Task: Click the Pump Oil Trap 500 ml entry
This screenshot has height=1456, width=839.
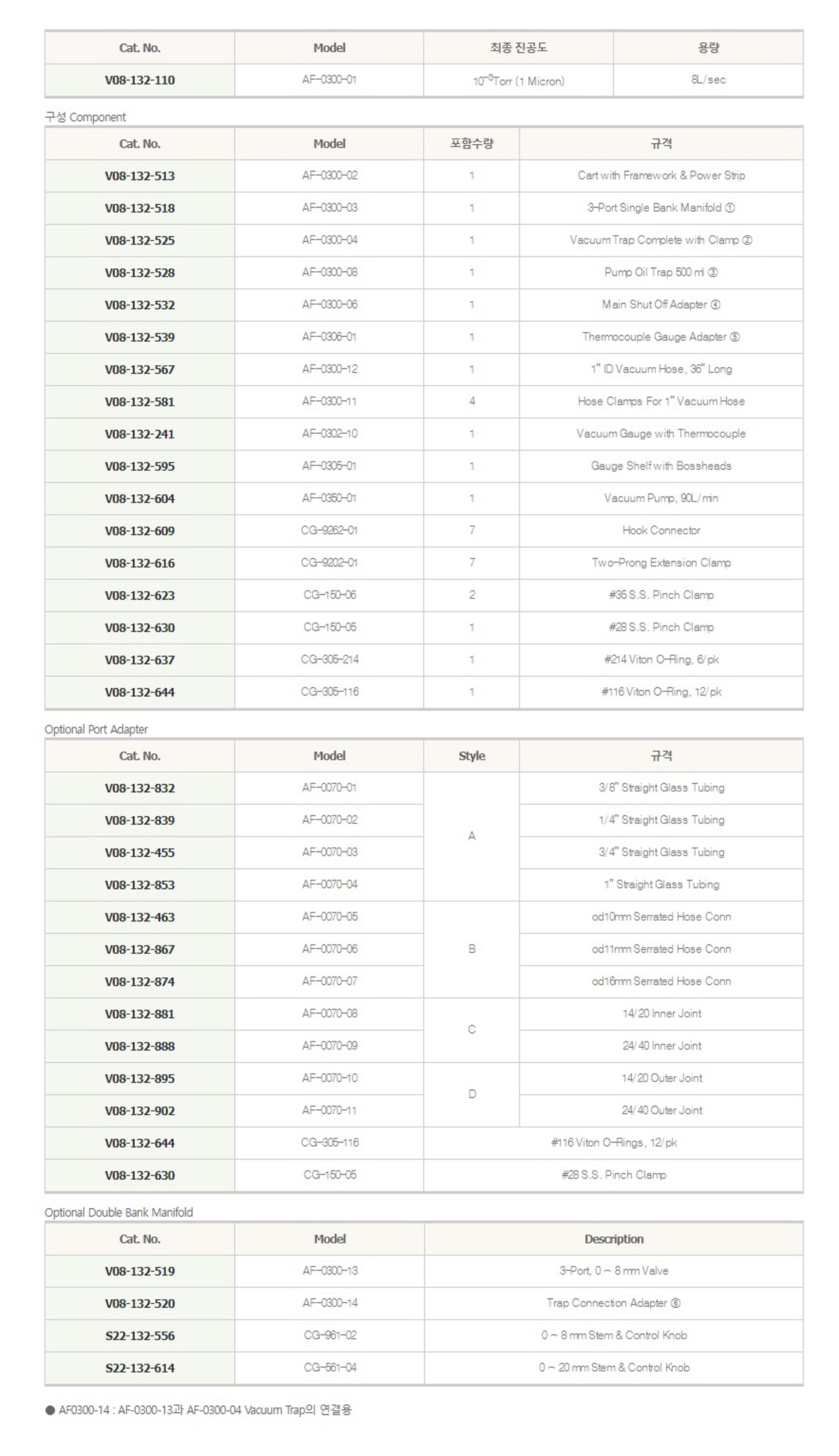Action: [x=661, y=273]
